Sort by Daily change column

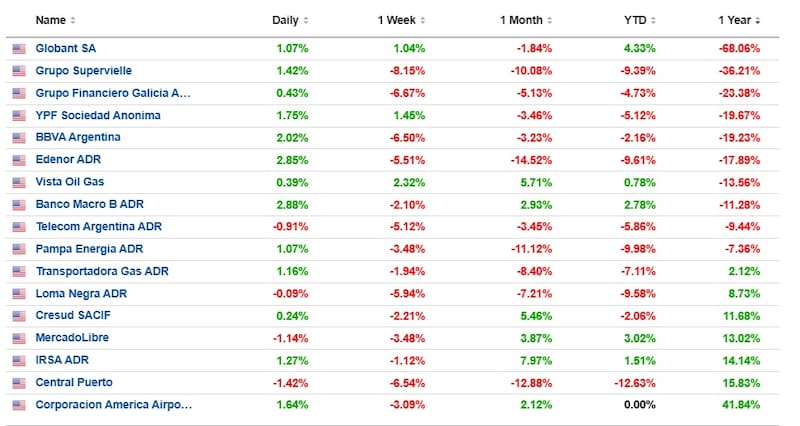tap(289, 20)
